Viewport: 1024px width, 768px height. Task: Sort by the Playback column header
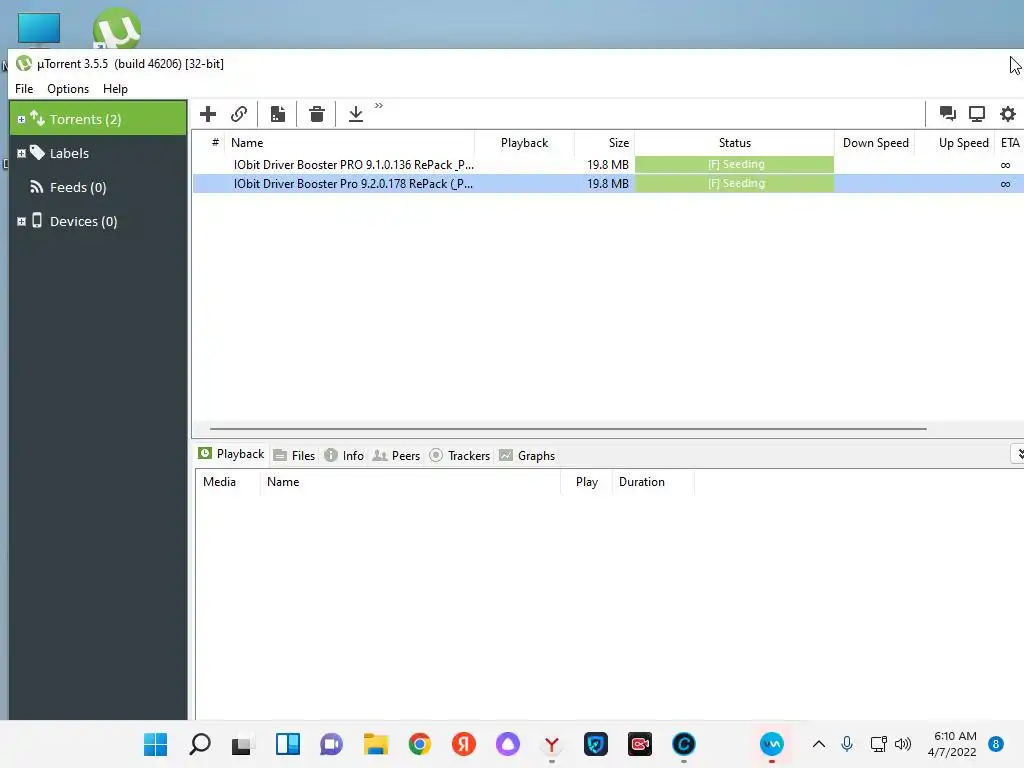(524, 142)
